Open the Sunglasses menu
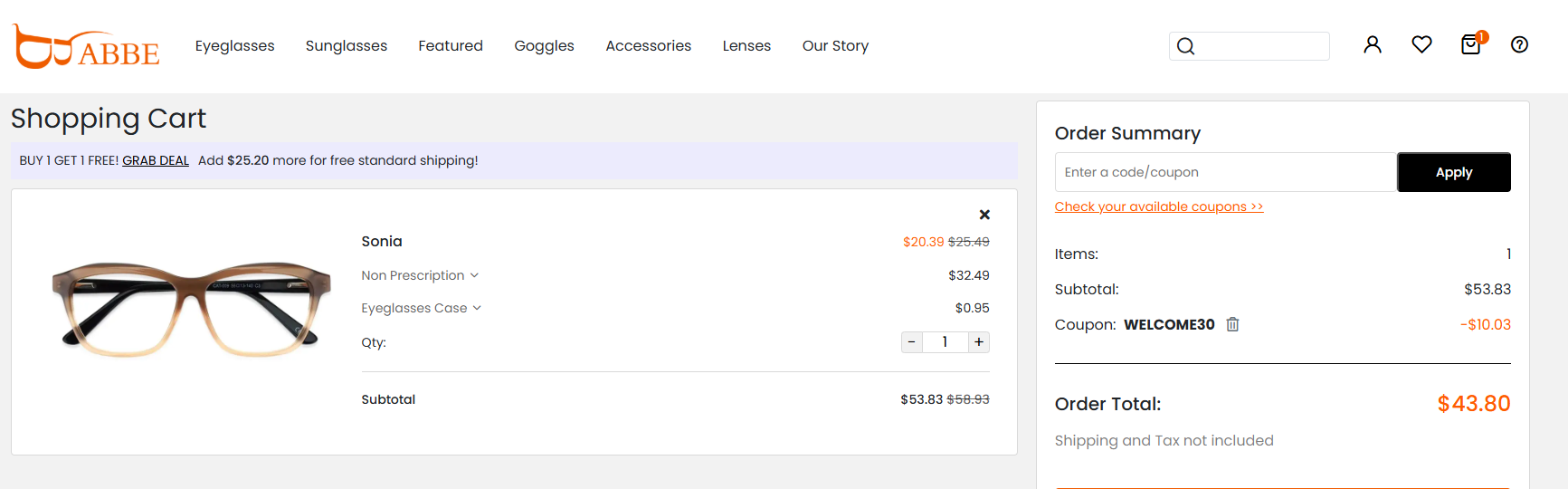 pyautogui.click(x=347, y=46)
